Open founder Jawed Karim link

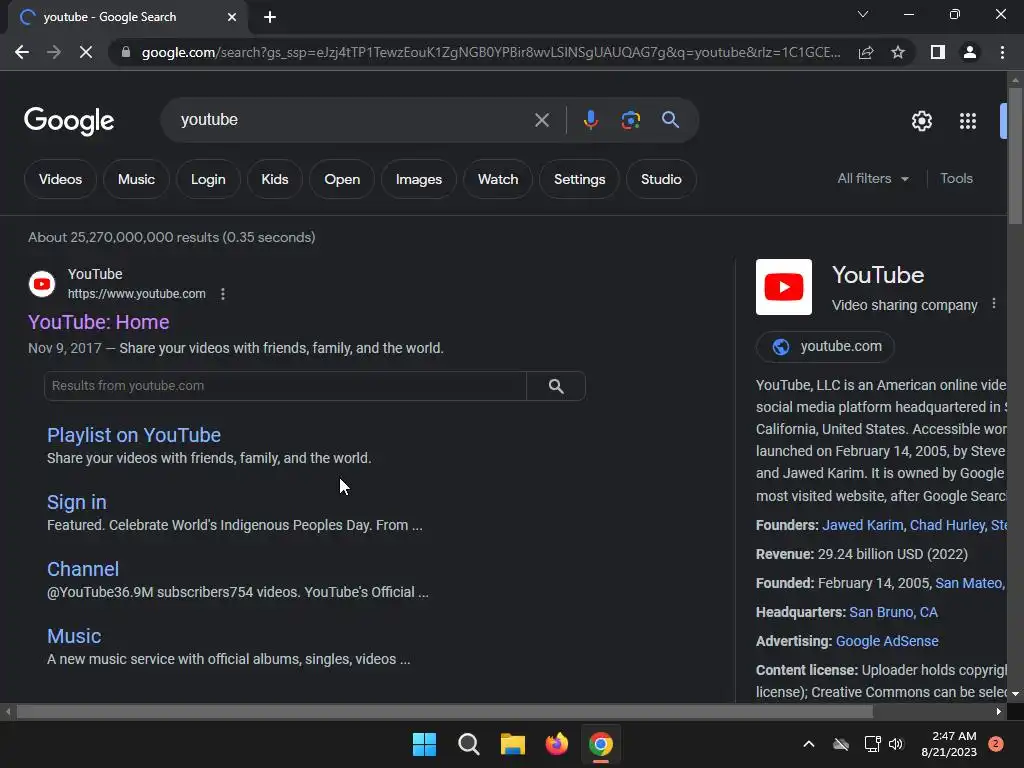click(863, 525)
